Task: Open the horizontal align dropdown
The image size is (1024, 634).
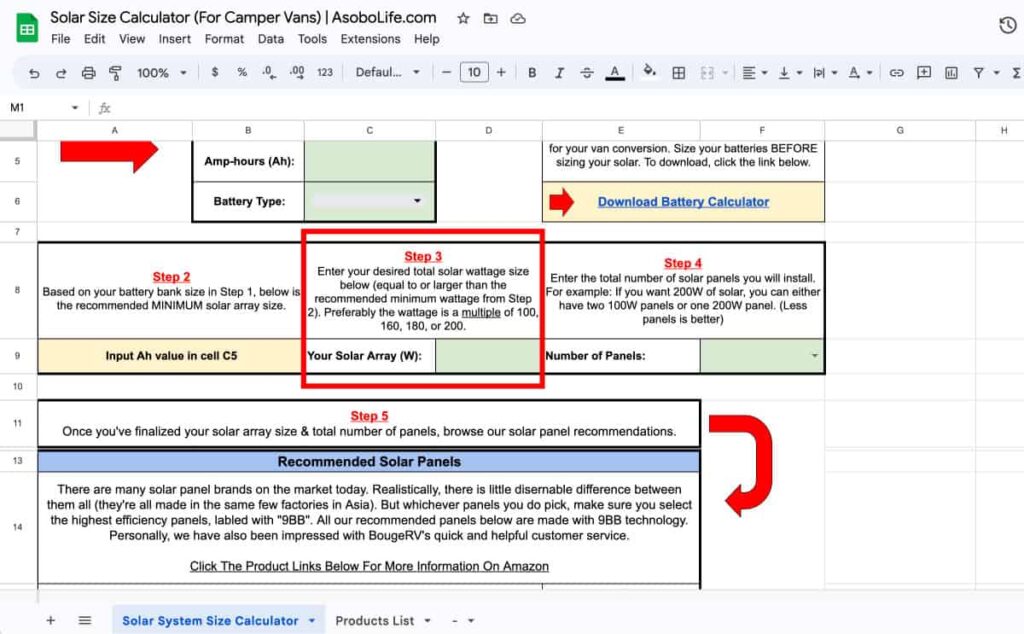Action: tap(754, 73)
